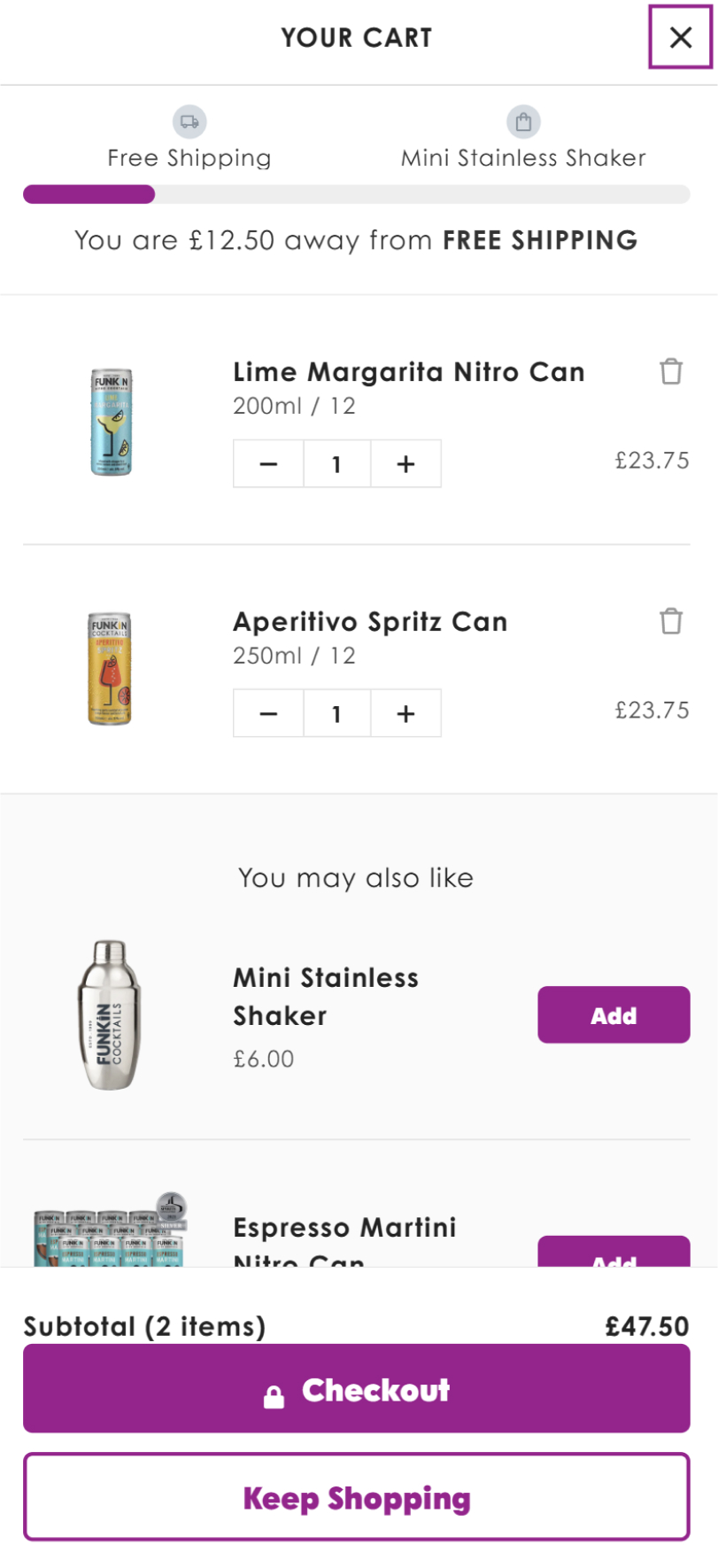Close the cart with the X icon

(680, 37)
